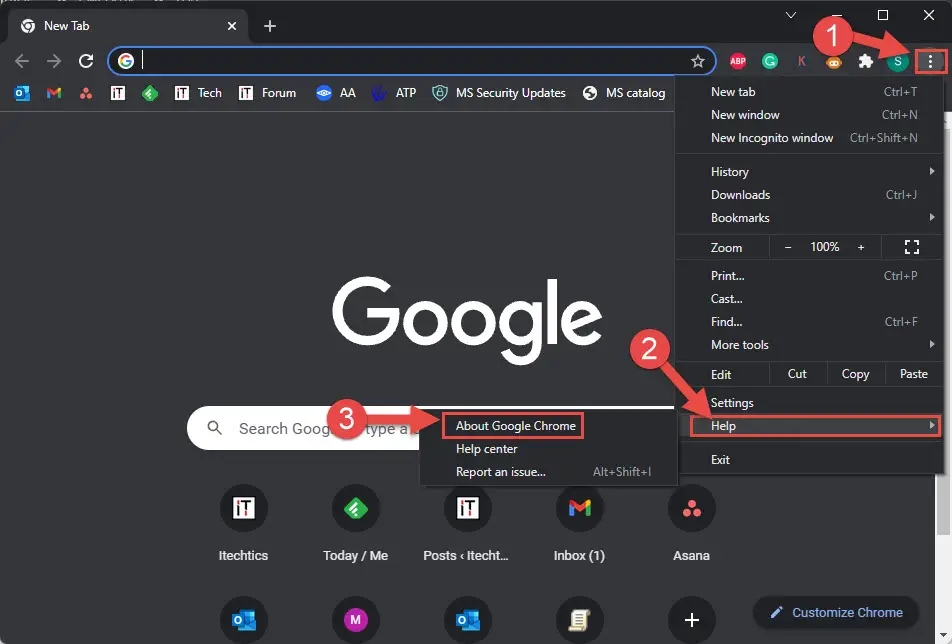
Task: Open Settings from the menu
Action: (810, 403)
